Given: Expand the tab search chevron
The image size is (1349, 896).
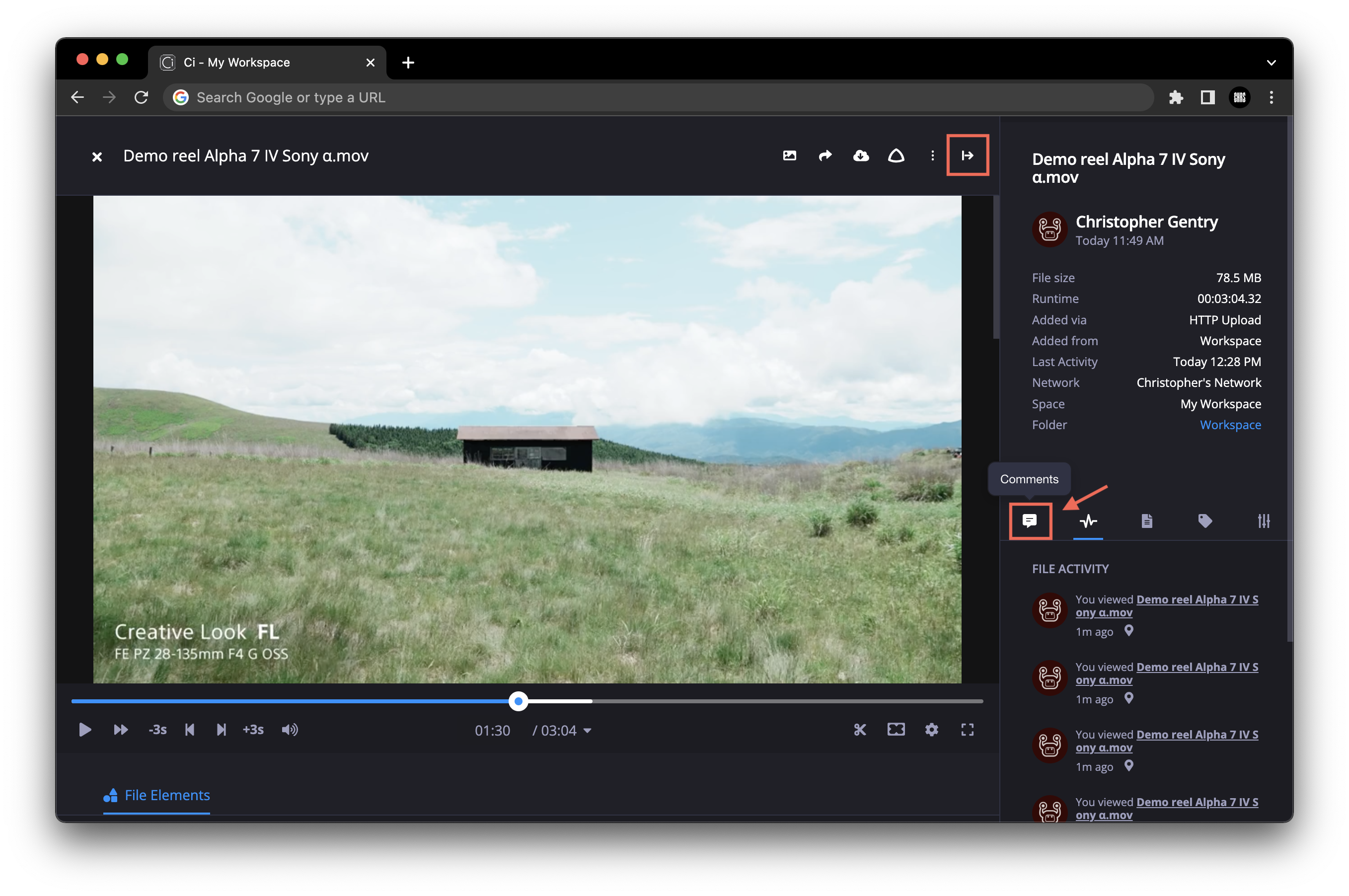Looking at the screenshot, I should click(x=1271, y=63).
